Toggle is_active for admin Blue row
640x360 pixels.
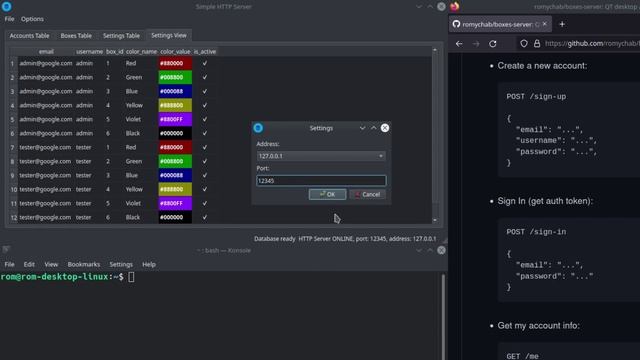click(x=205, y=91)
